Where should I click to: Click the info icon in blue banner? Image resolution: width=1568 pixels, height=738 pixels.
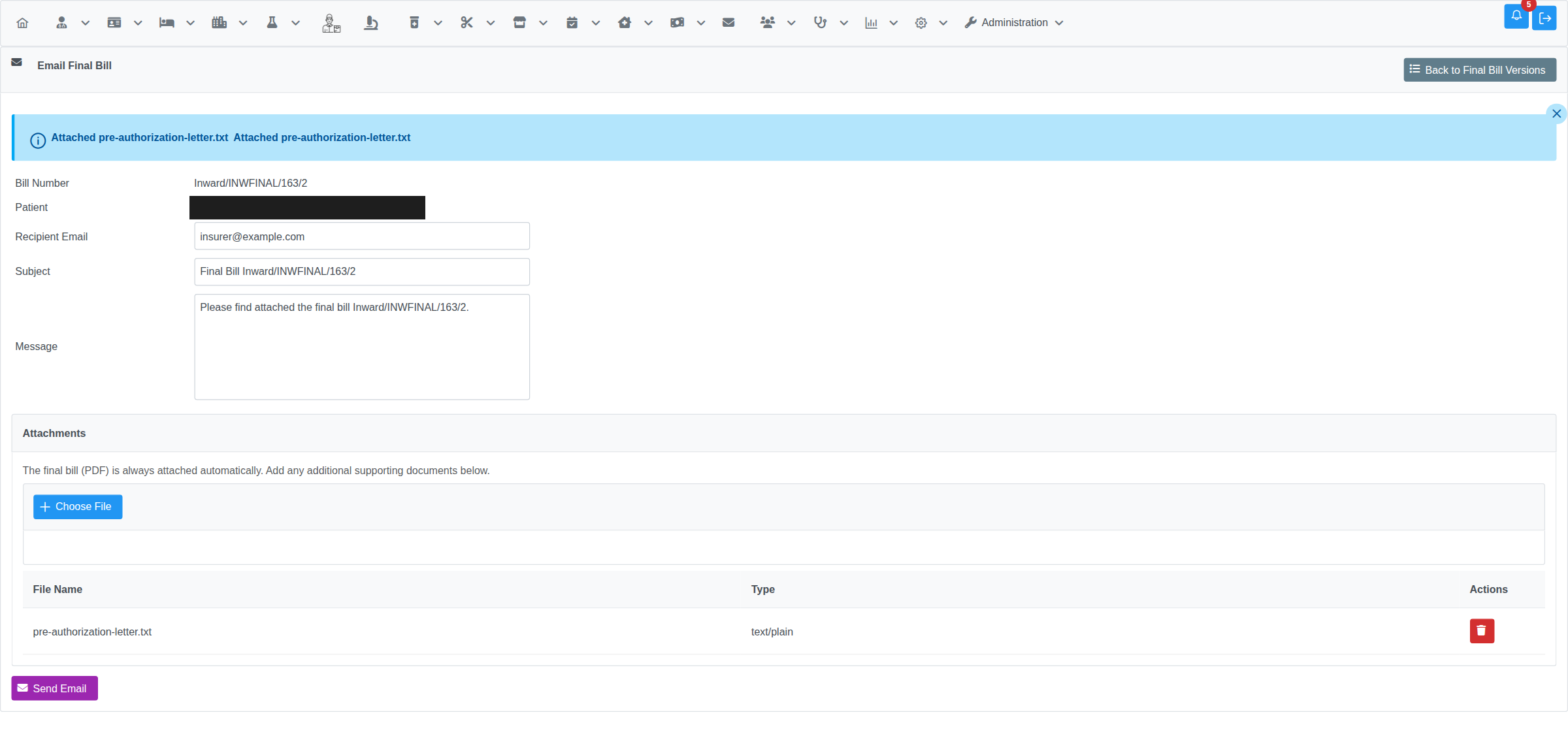coord(38,140)
